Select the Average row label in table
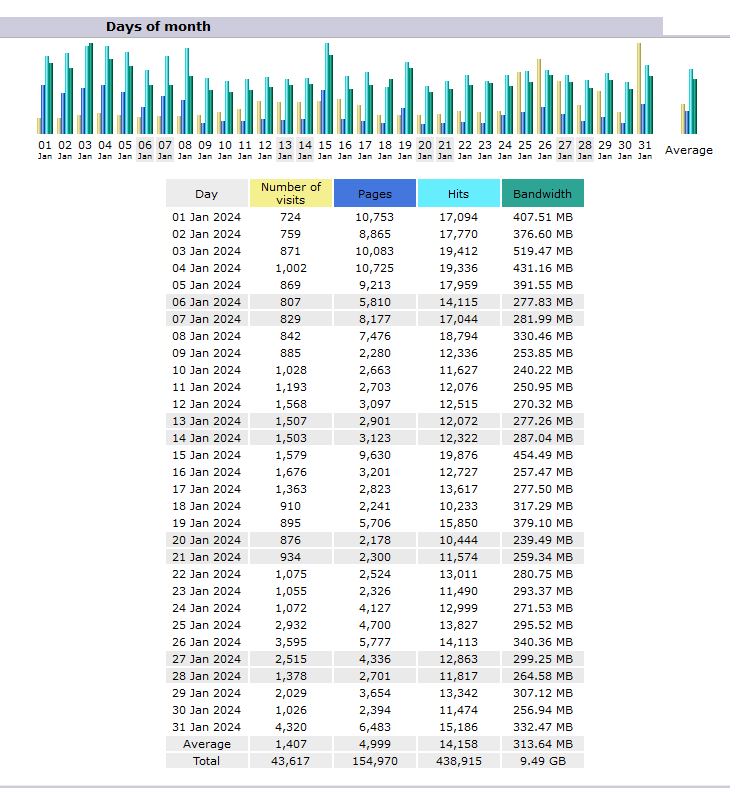Viewport: 730px width, 809px height. coord(206,744)
